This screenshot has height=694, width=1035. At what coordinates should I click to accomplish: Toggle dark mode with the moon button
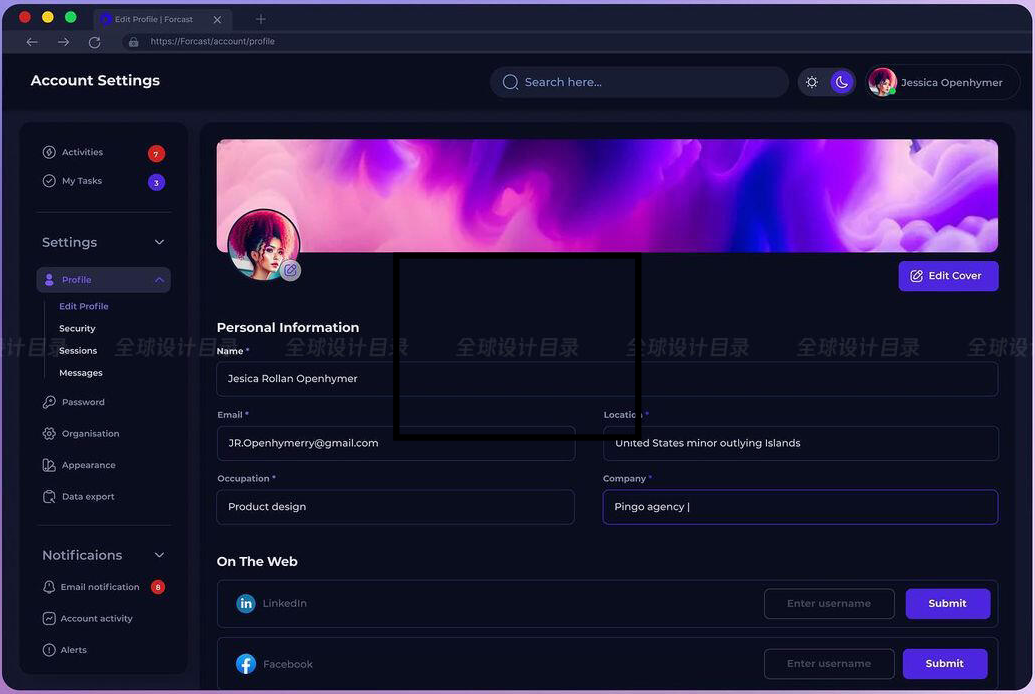(x=841, y=81)
